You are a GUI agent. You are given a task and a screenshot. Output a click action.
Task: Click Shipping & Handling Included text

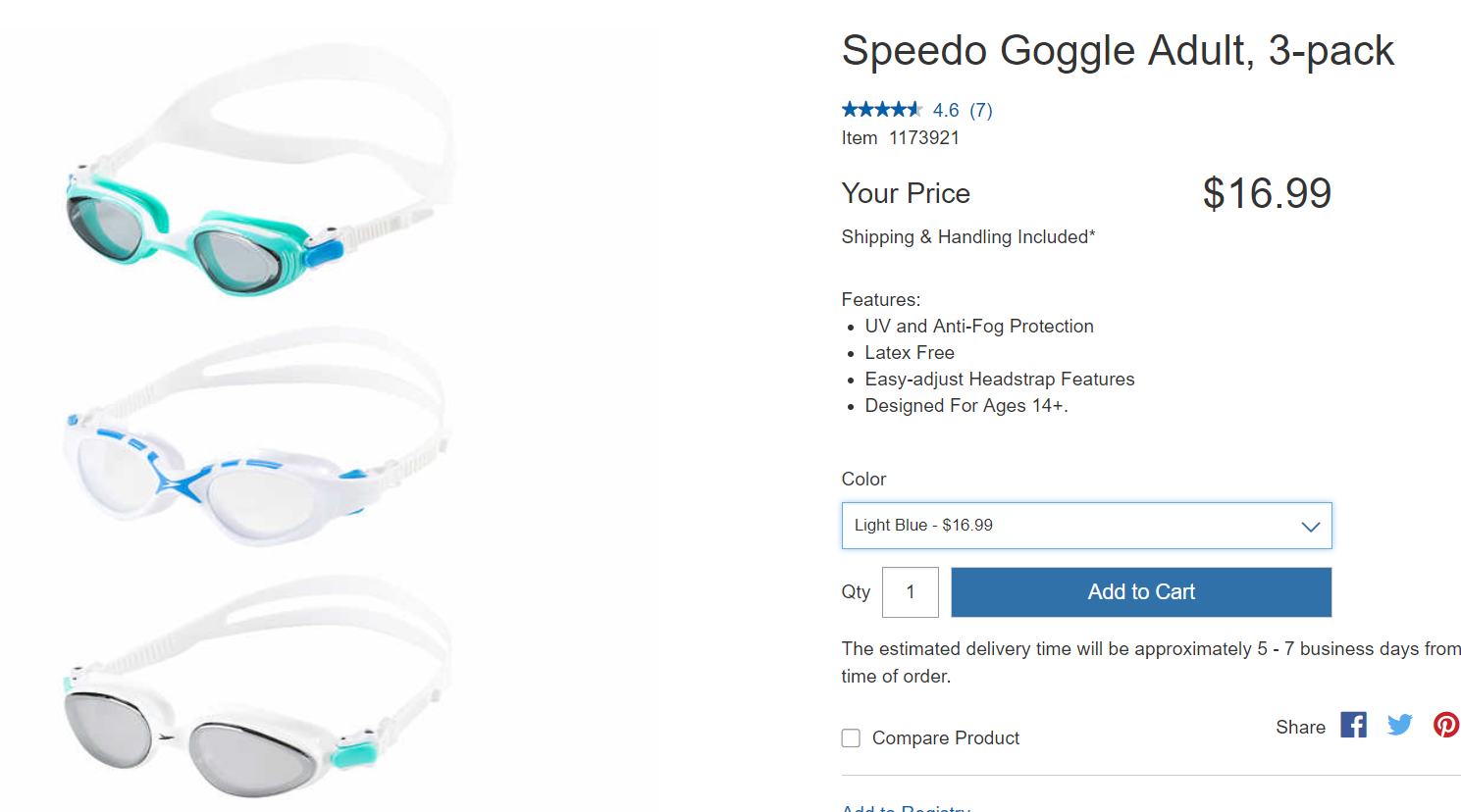tap(967, 237)
